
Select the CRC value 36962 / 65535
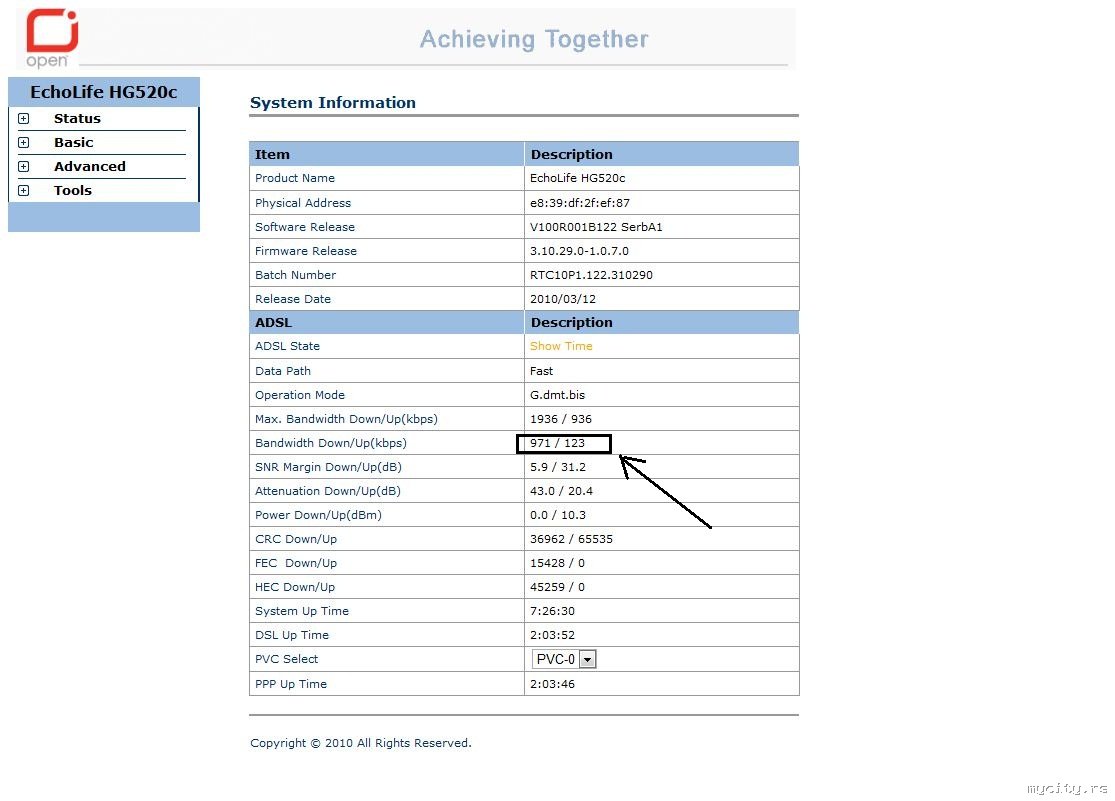tap(571, 539)
